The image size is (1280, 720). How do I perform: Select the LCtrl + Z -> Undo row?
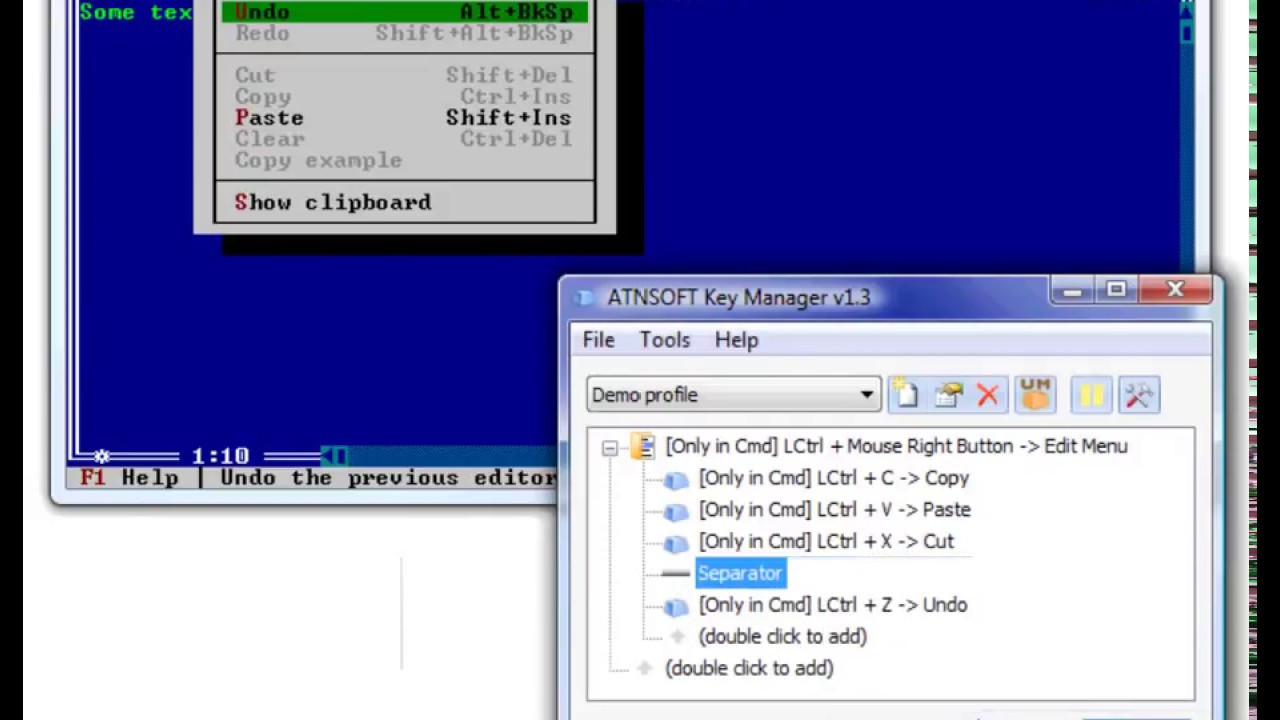click(832, 605)
